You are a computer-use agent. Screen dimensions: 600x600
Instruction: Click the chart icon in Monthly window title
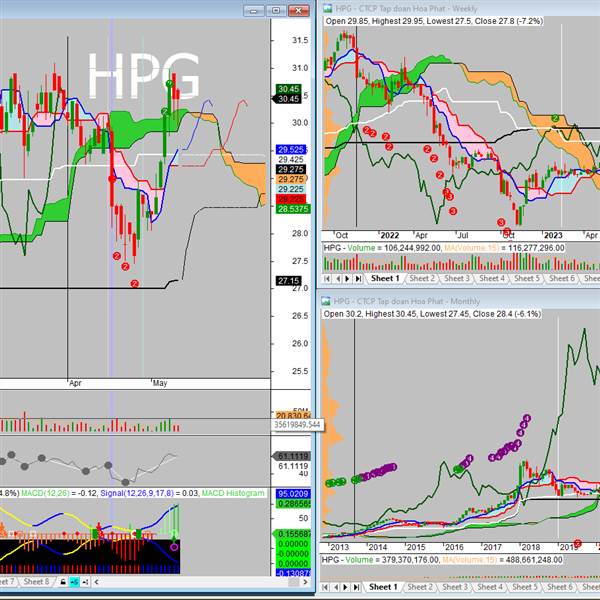pos(326,301)
